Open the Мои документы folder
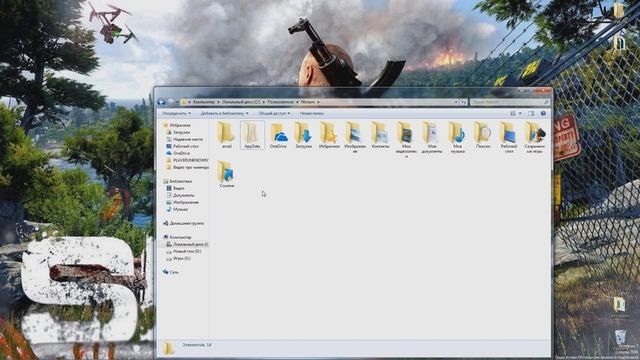Image resolution: width=640 pixels, height=360 pixels. coord(432,137)
